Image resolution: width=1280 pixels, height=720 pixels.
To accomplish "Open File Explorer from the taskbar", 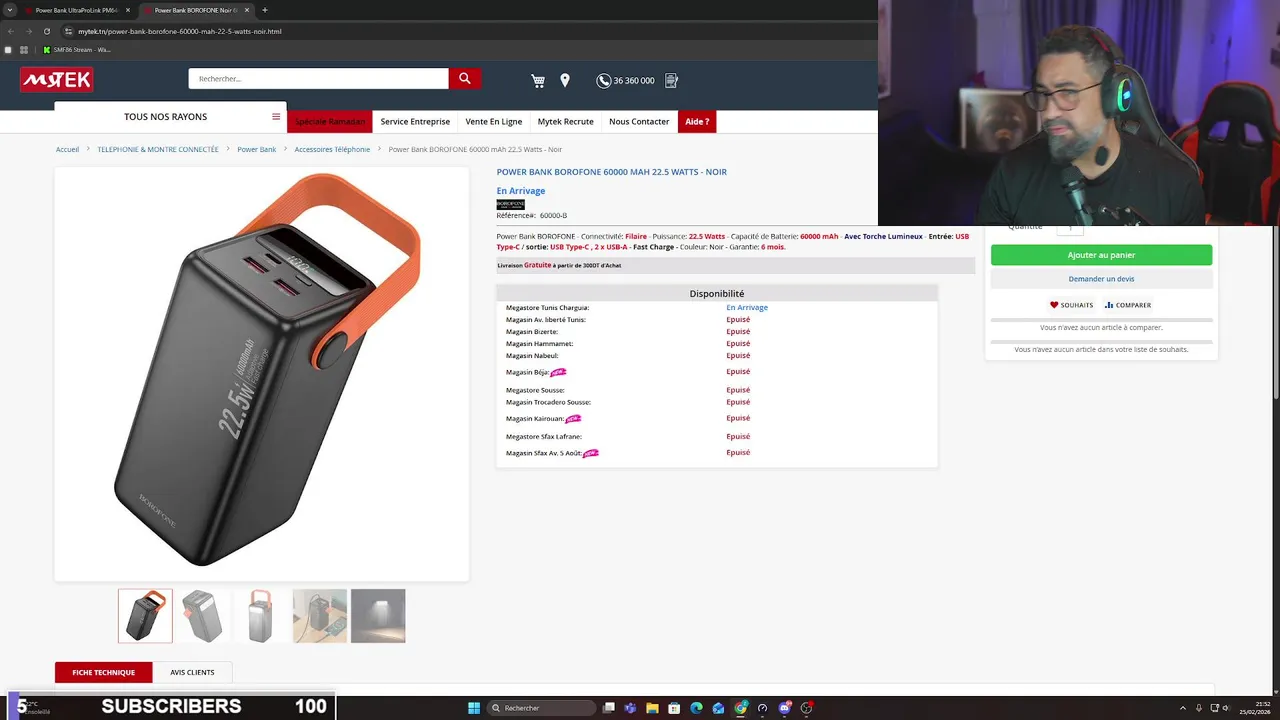I will point(652,708).
